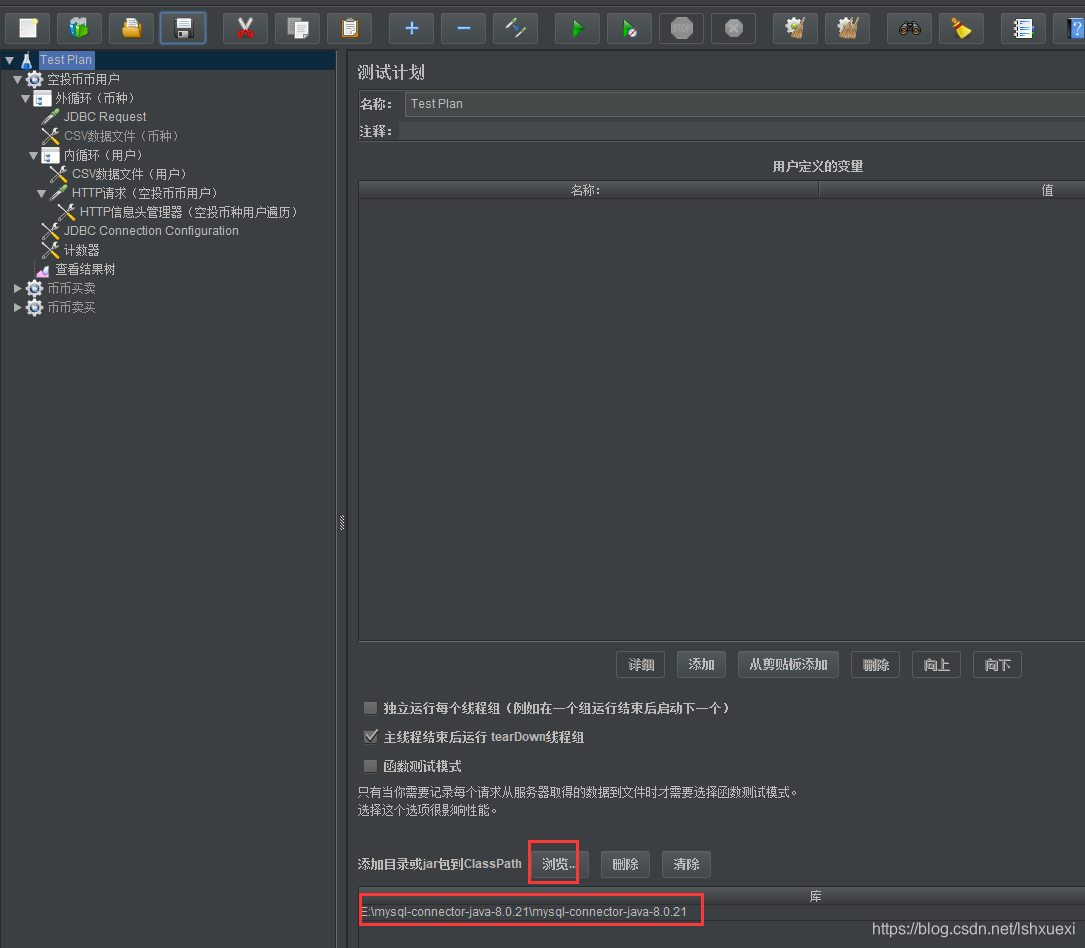Shut down threads with grey X icon
The height and width of the screenshot is (948, 1085).
point(733,28)
